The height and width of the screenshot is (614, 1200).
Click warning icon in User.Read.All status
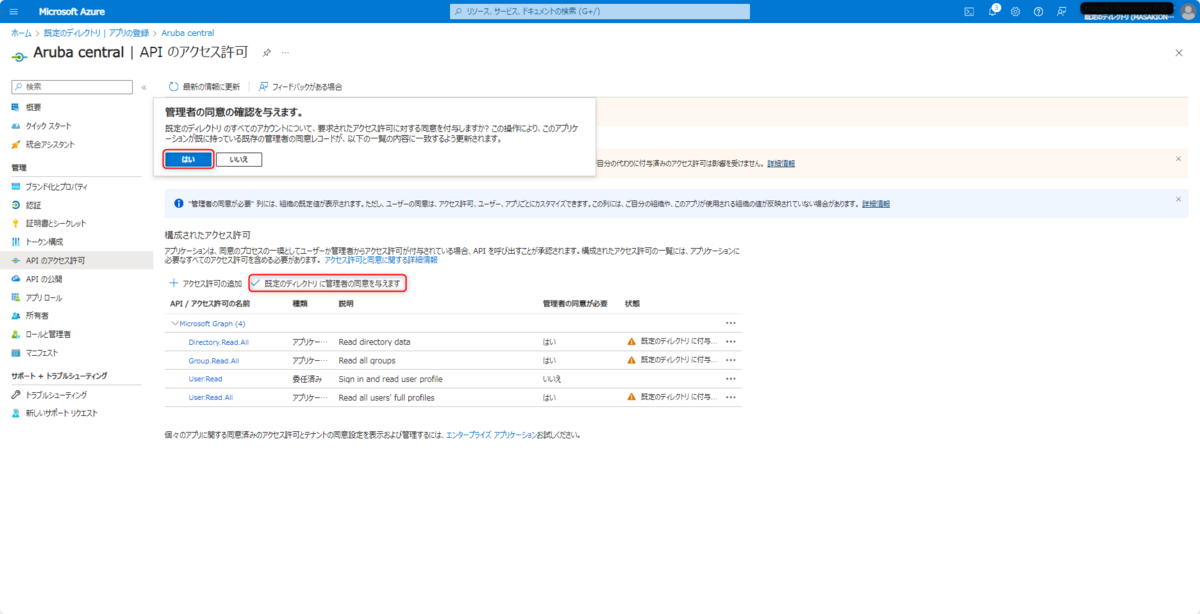631,397
